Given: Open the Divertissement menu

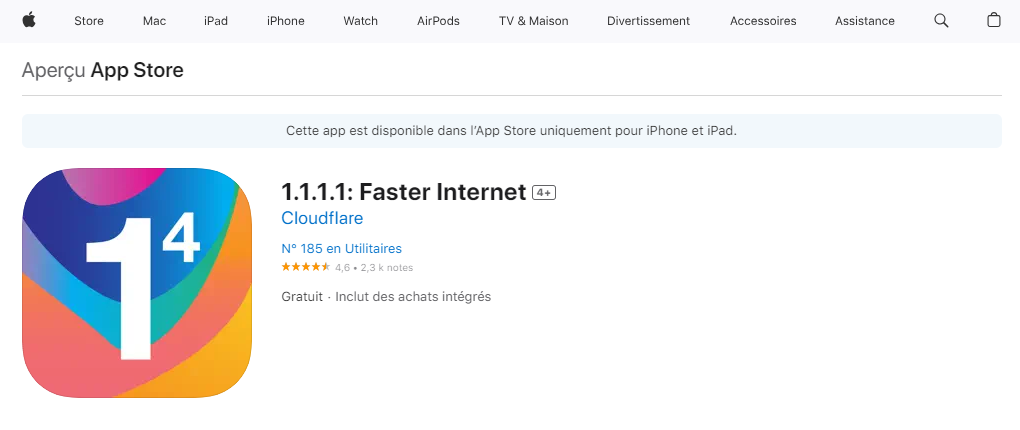Looking at the screenshot, I should (648, 21).
